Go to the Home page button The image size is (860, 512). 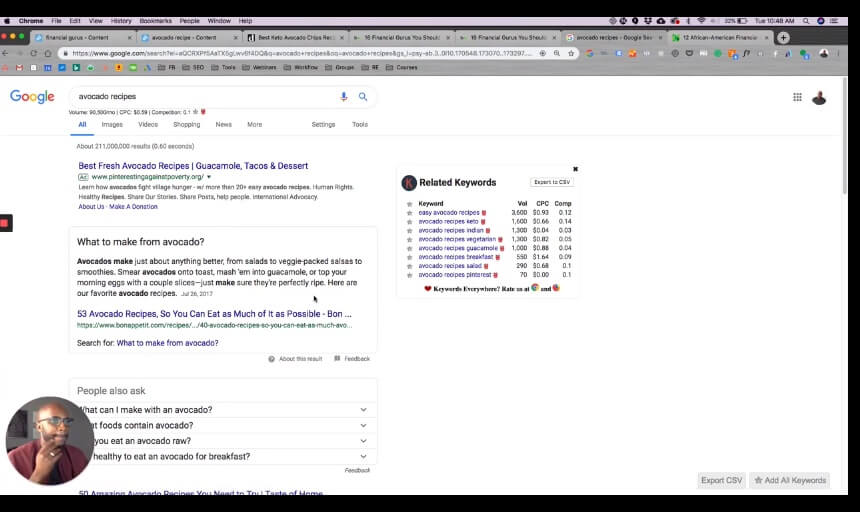point(48,53)
